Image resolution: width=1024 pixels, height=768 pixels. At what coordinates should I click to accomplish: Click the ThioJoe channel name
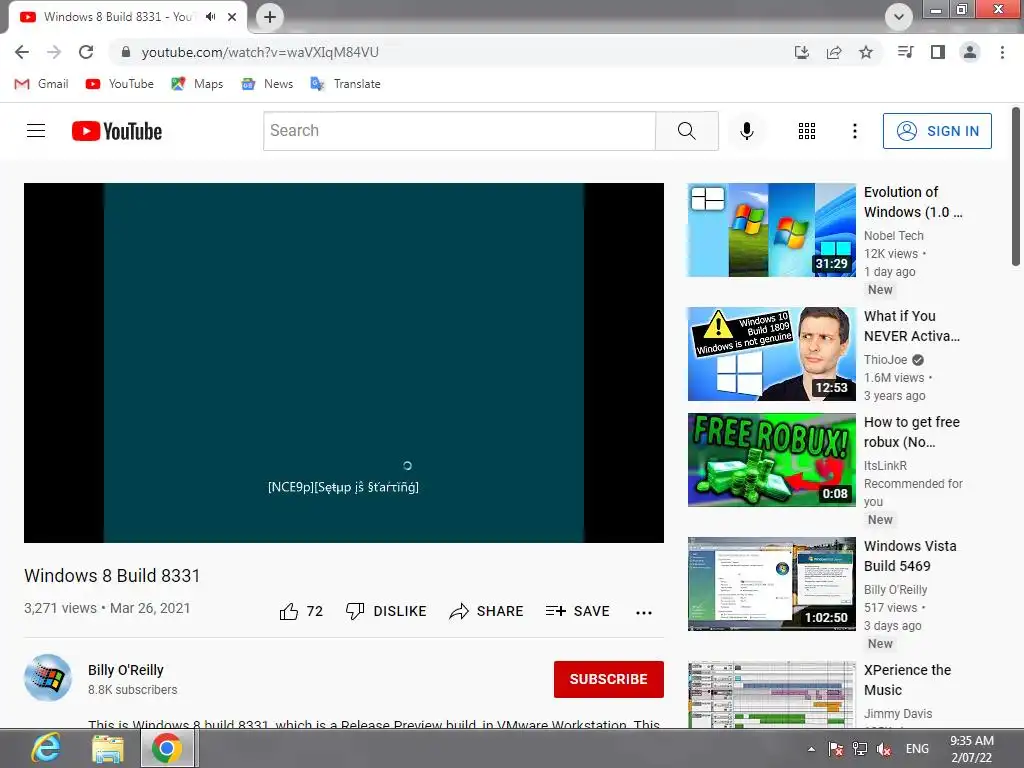tap(886, 360)
